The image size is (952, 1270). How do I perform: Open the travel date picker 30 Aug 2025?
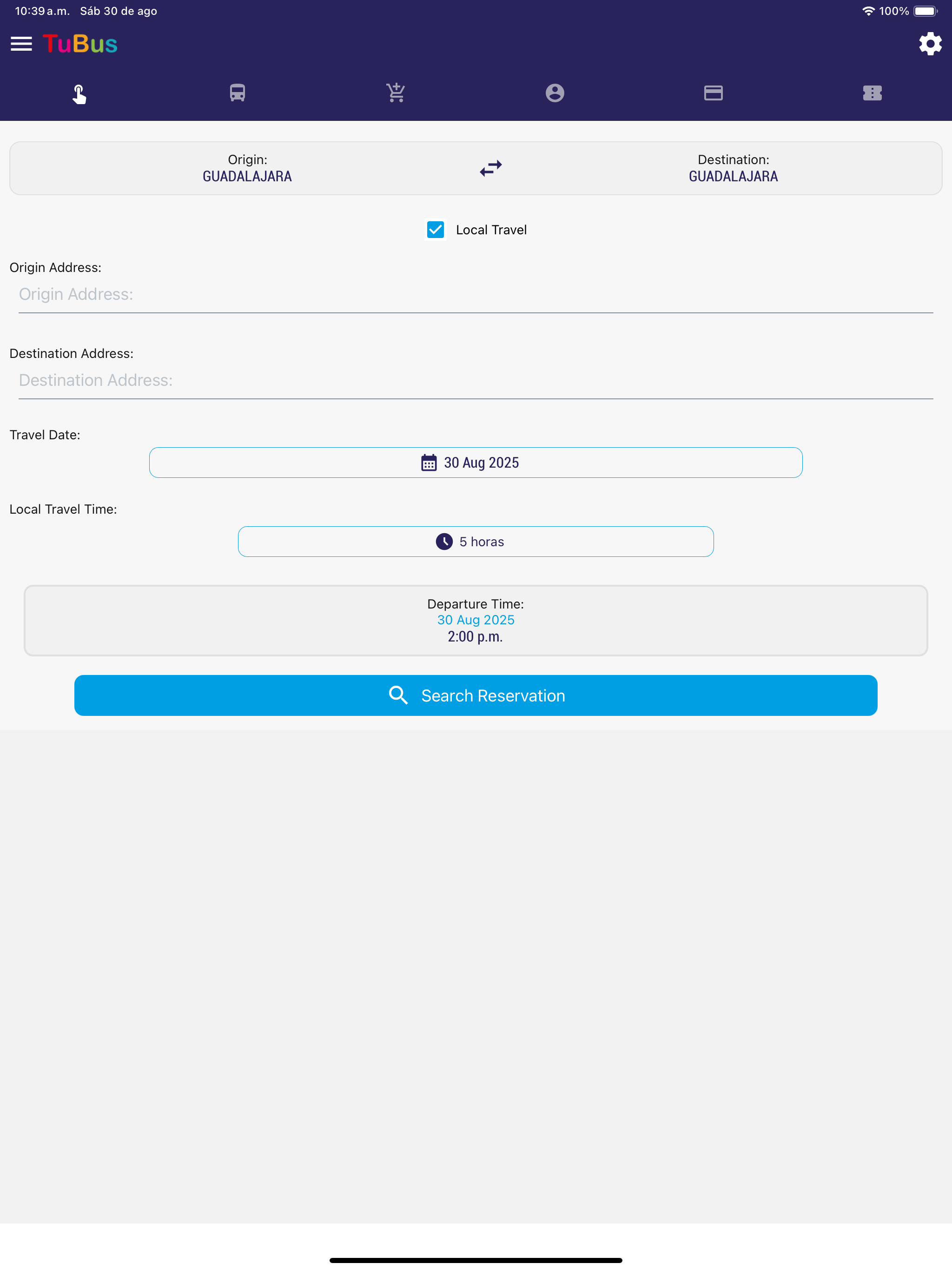click(x=476, y=463)
